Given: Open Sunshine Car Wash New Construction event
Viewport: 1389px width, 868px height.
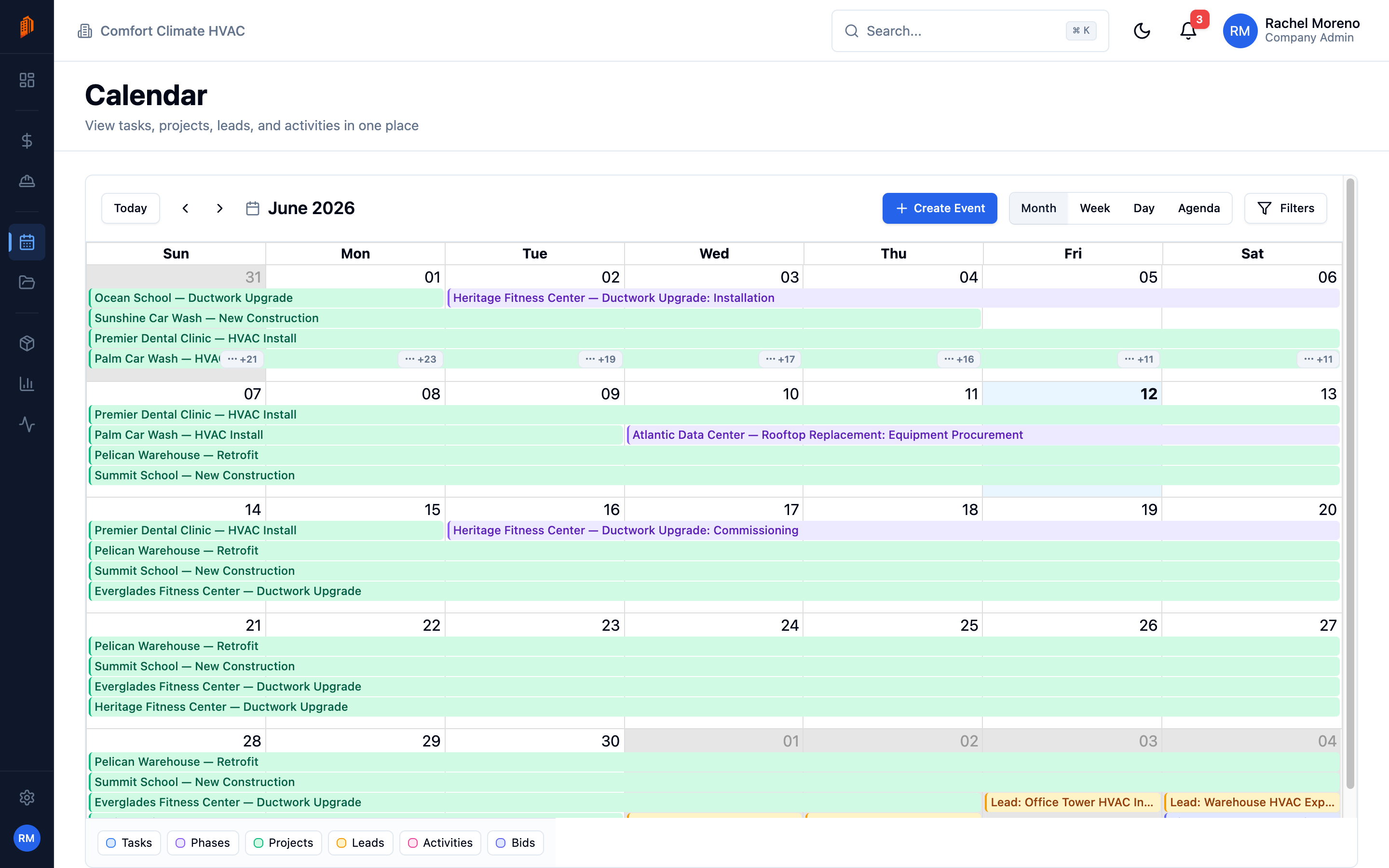Looking at the screenshot, I should 535,318.
